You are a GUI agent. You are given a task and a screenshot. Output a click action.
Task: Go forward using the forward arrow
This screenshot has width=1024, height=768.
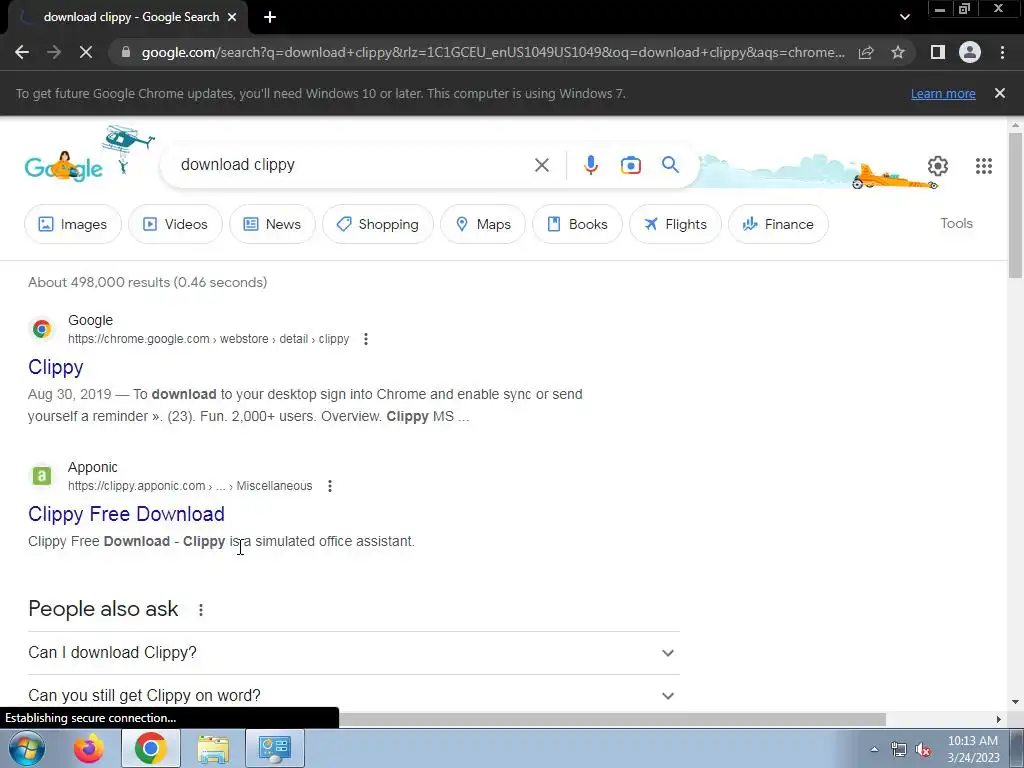[x=54, y=52]
